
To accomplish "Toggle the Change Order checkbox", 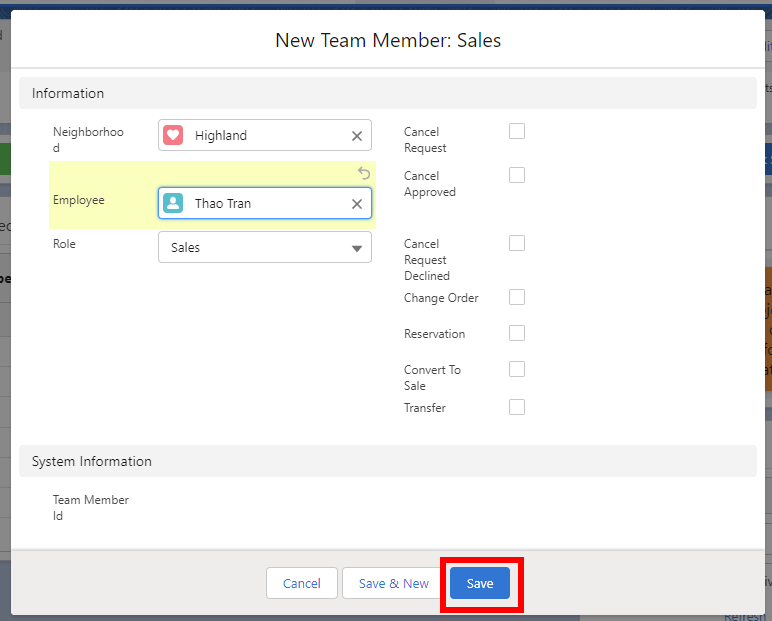I will (517, 297).
